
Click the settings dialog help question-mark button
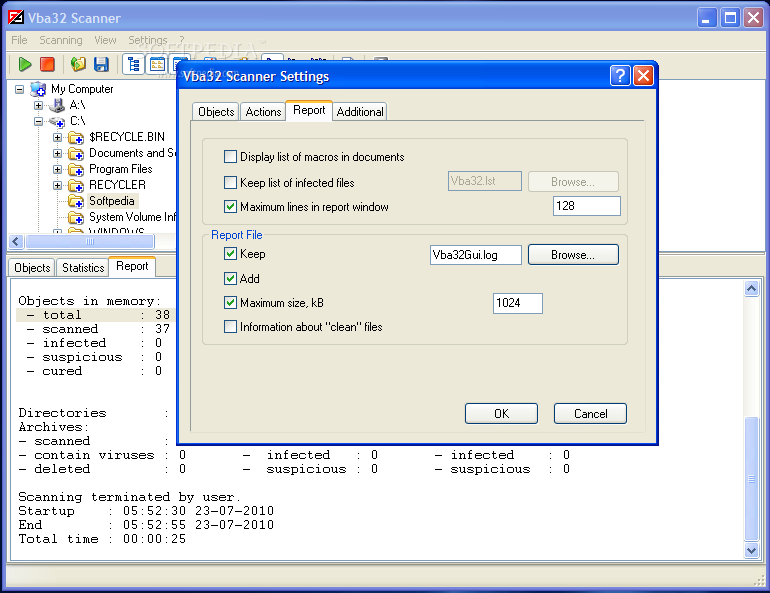620,76
